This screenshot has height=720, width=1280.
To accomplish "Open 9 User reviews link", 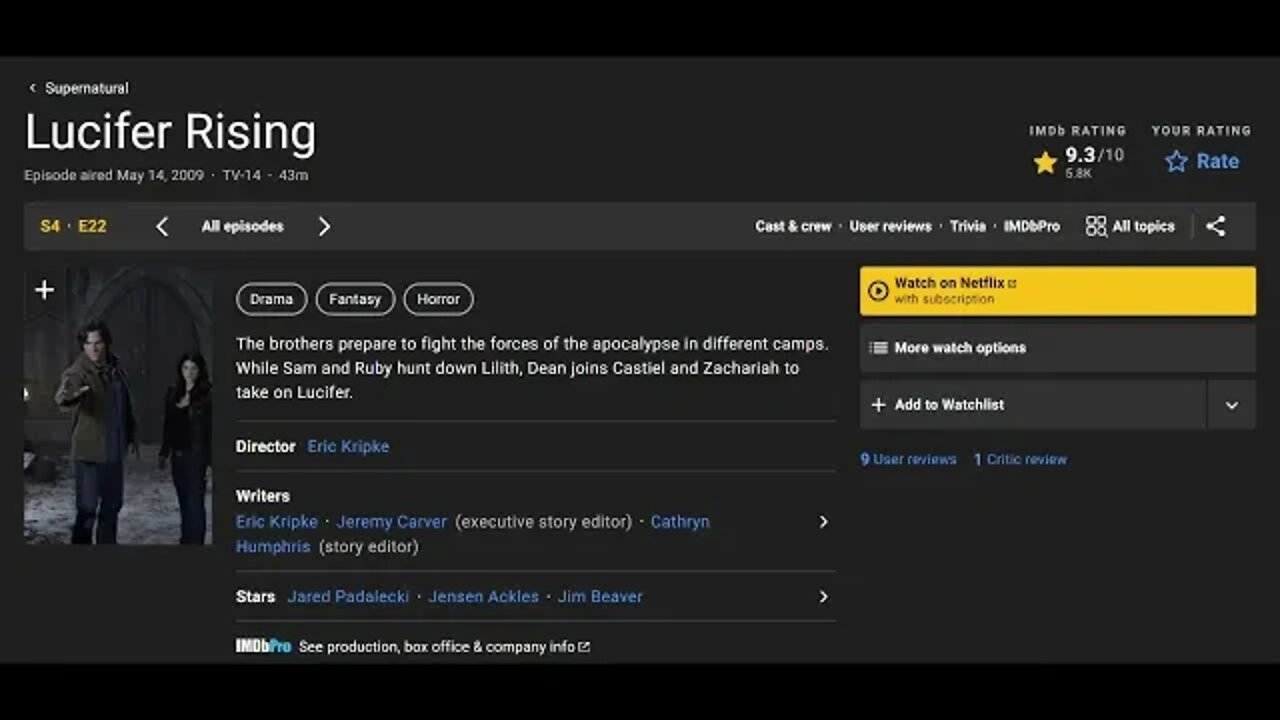I will (x=908, y=459).
